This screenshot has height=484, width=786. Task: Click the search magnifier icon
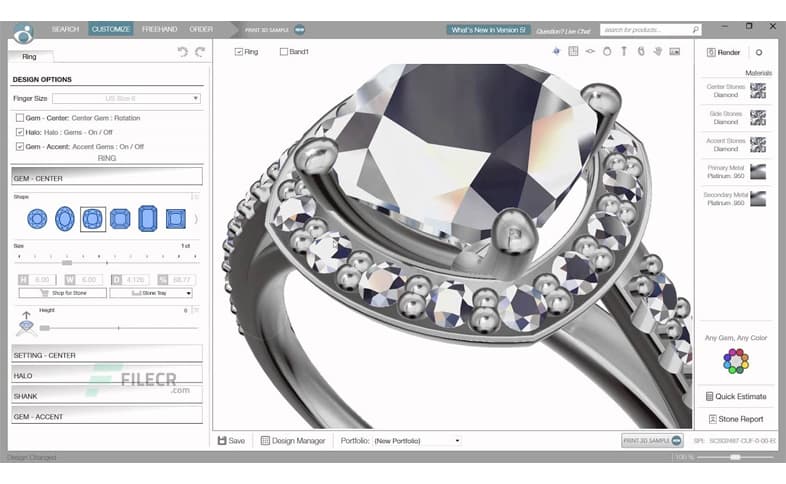(x=695, y=30)
